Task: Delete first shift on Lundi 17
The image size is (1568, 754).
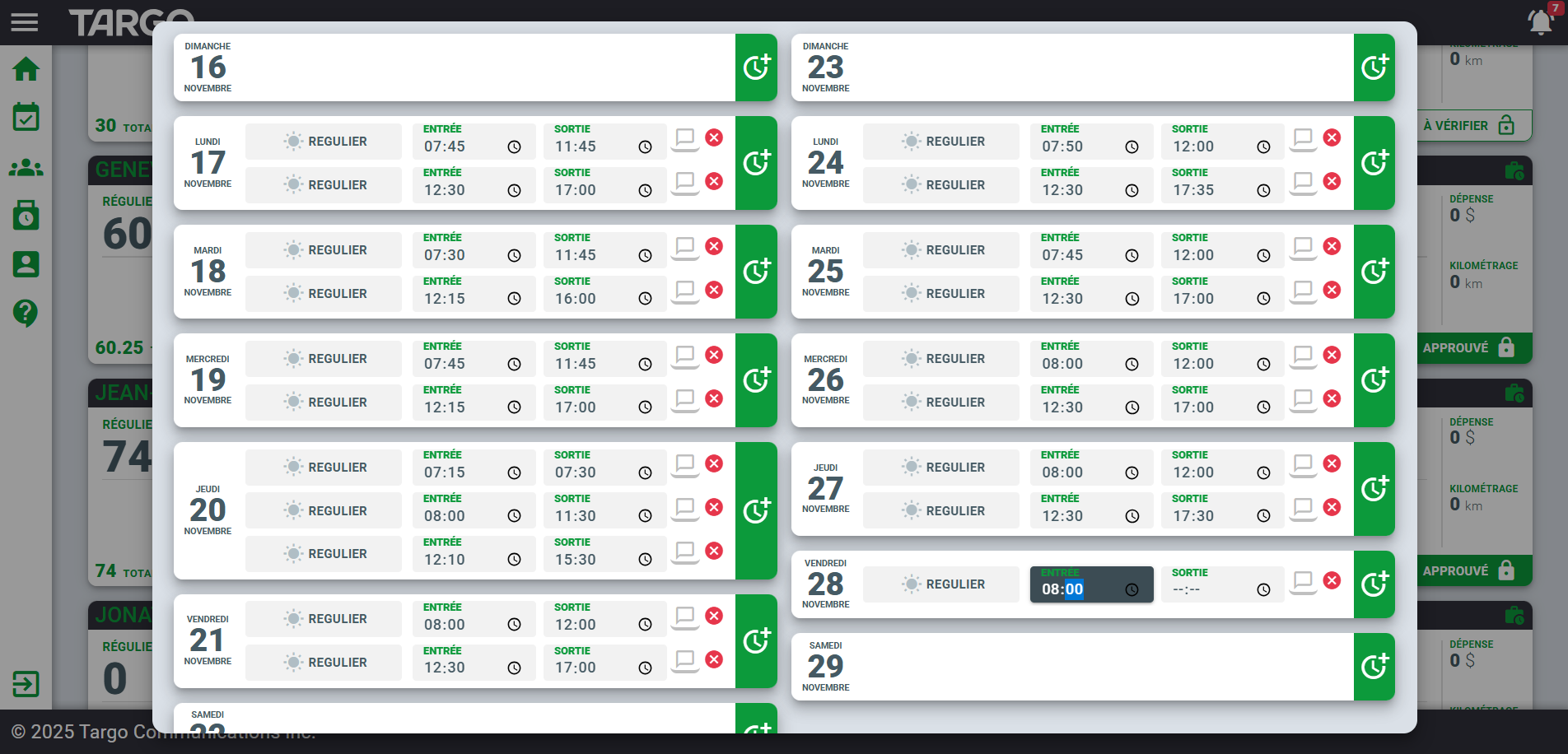Action: (x=714, y=137)
